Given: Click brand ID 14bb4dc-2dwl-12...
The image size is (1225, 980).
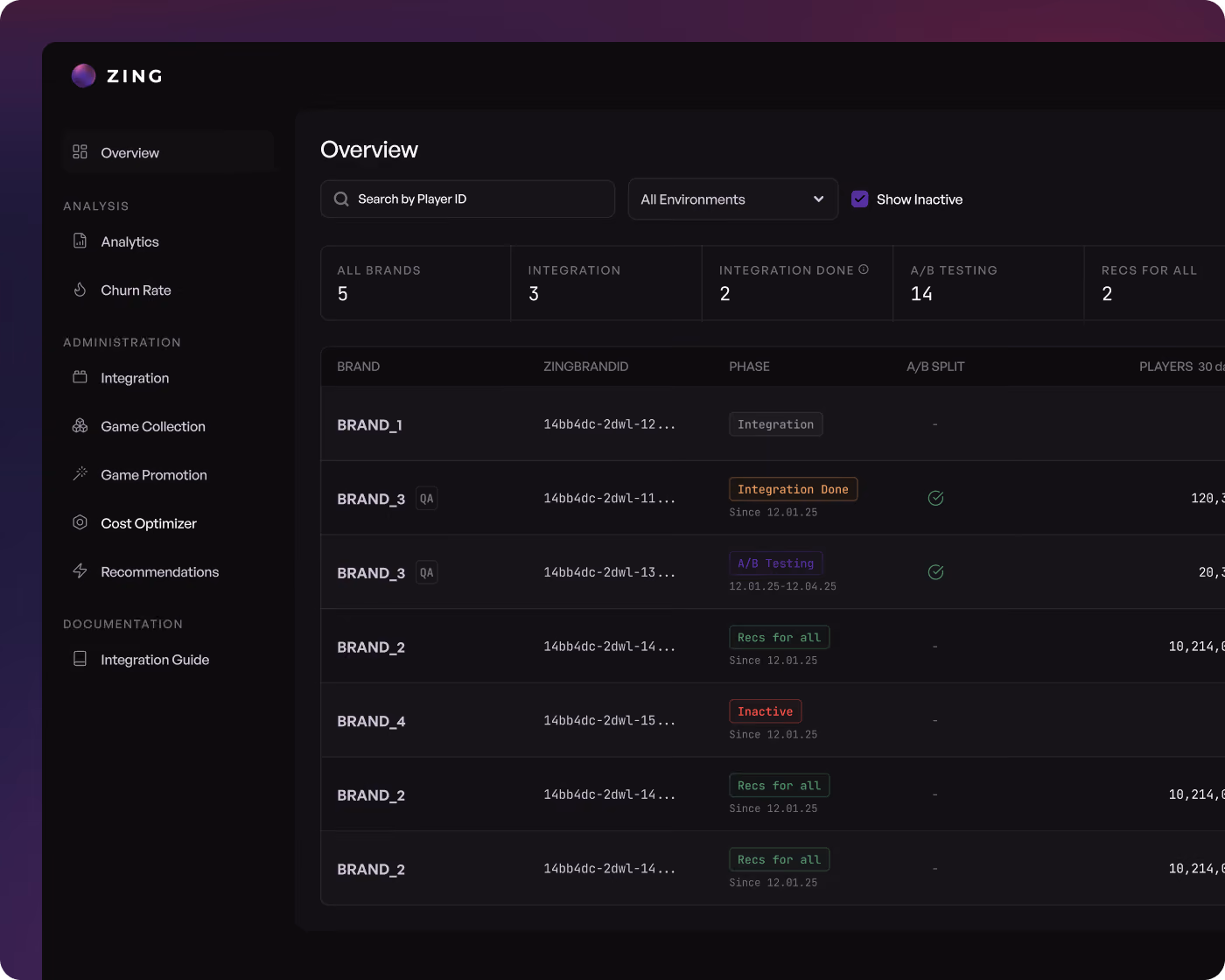Looking at the screenshot, I should [609, 424].
